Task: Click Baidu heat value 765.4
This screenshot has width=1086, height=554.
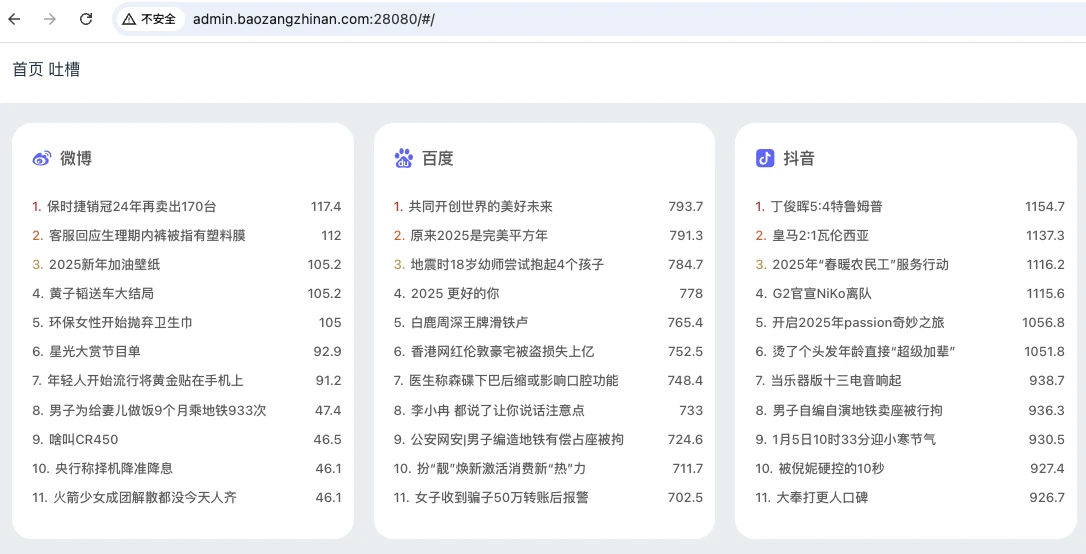Action: tap(685, 323)
